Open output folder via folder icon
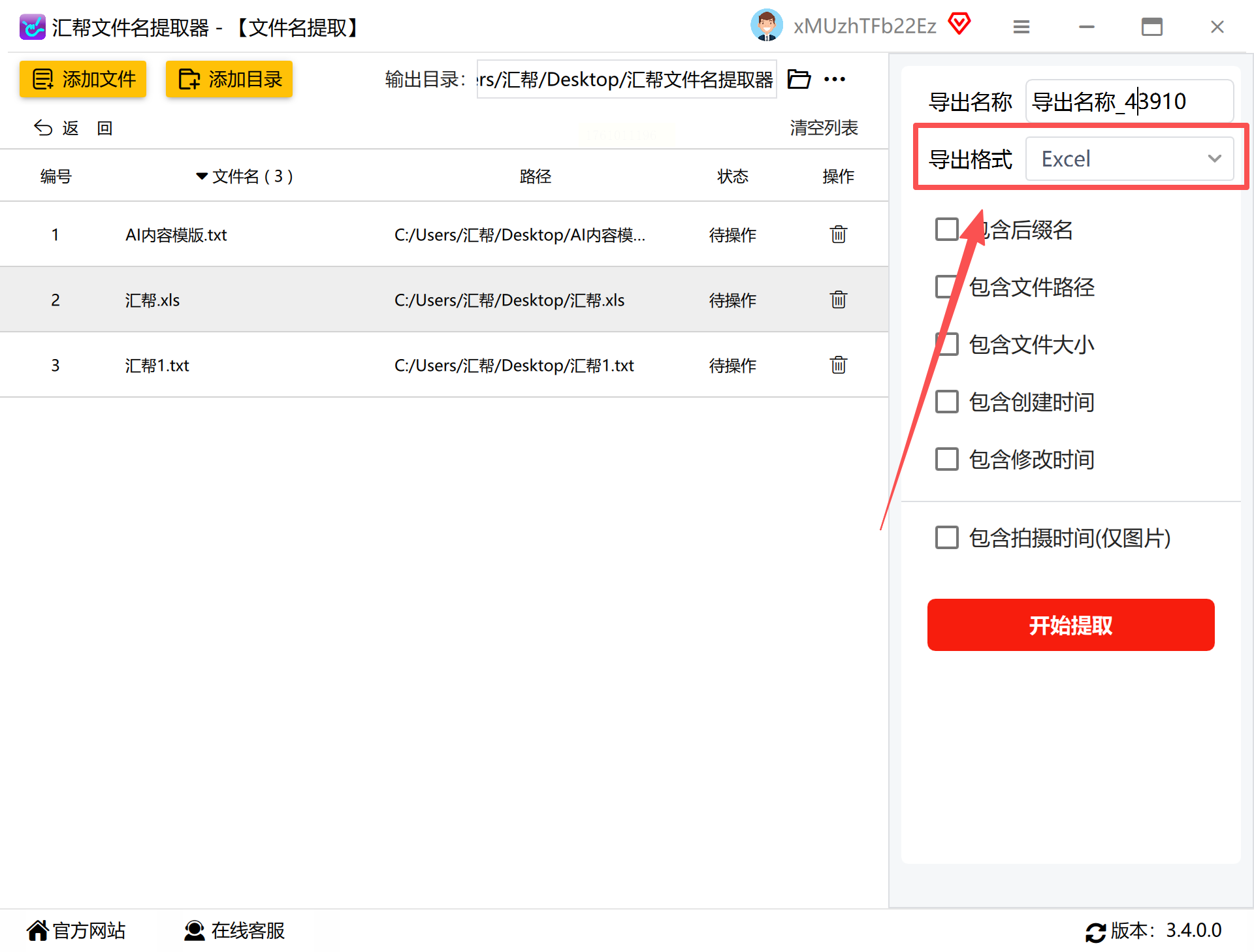Viewport: 1254px width, 952px height. pyautogui.click(x=799, y=80)
